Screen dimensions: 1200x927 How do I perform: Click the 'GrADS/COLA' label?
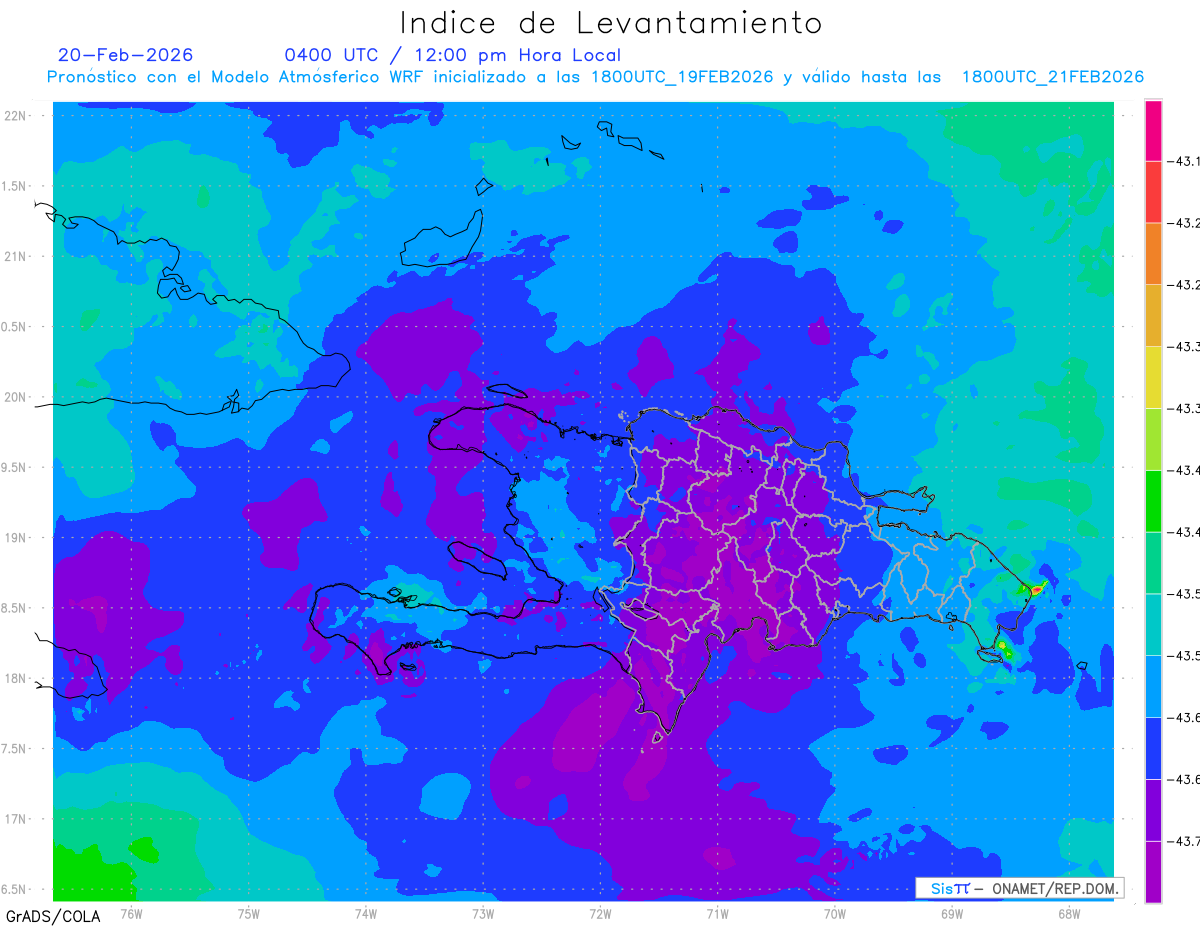point(53,915)
